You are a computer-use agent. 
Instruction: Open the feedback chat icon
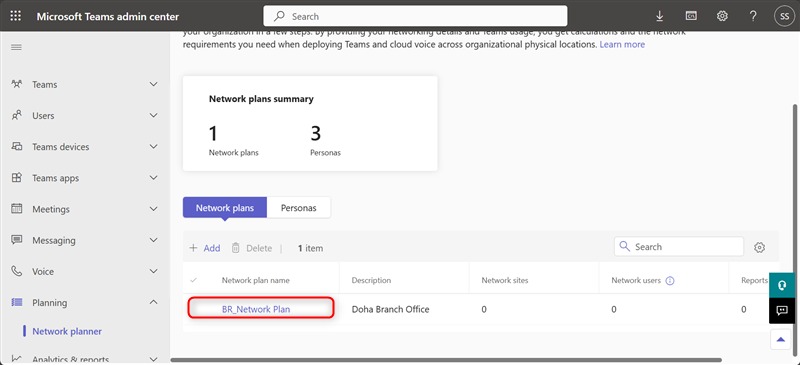pos(782,311)
